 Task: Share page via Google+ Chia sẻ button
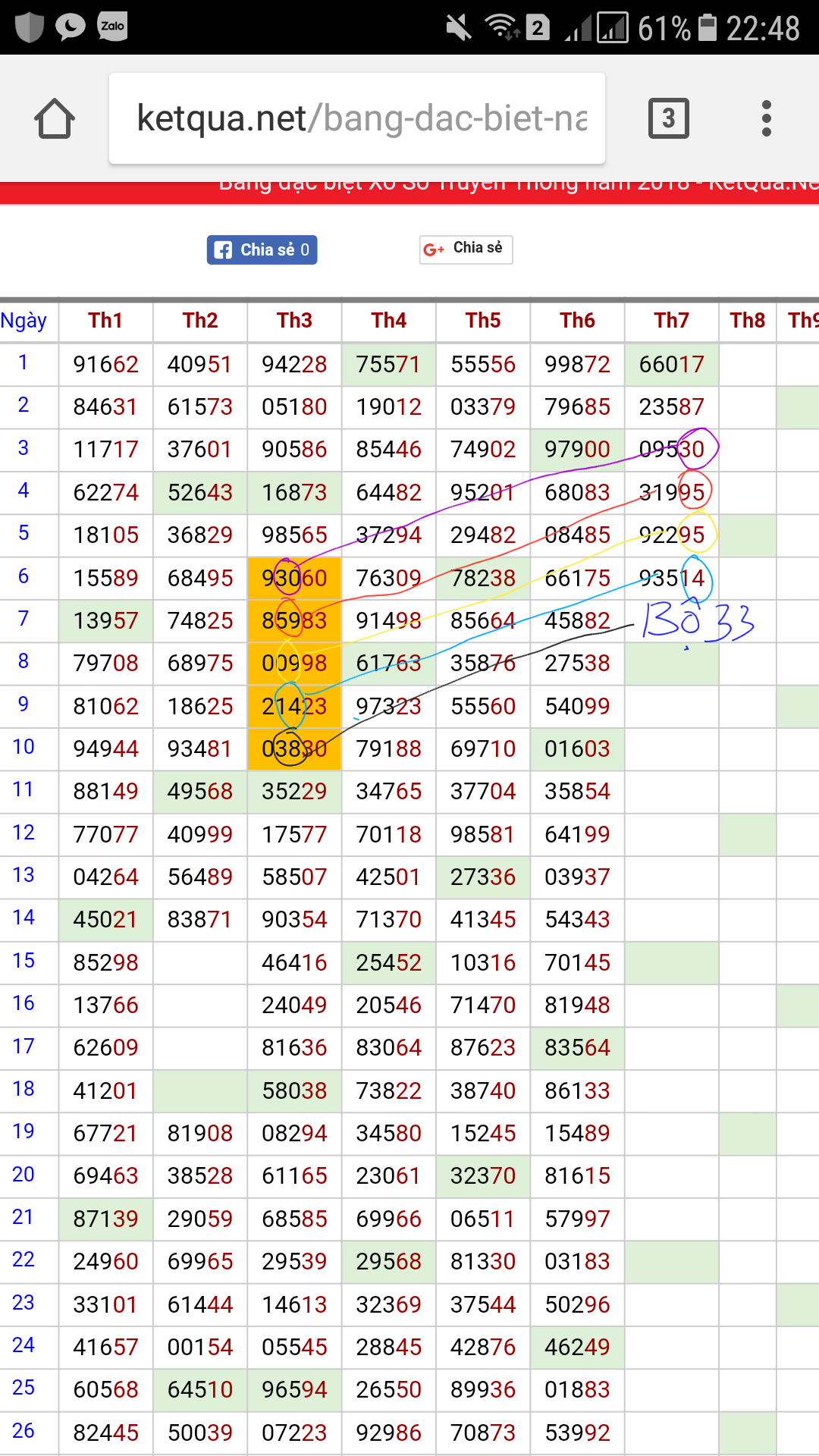point(466,249)
